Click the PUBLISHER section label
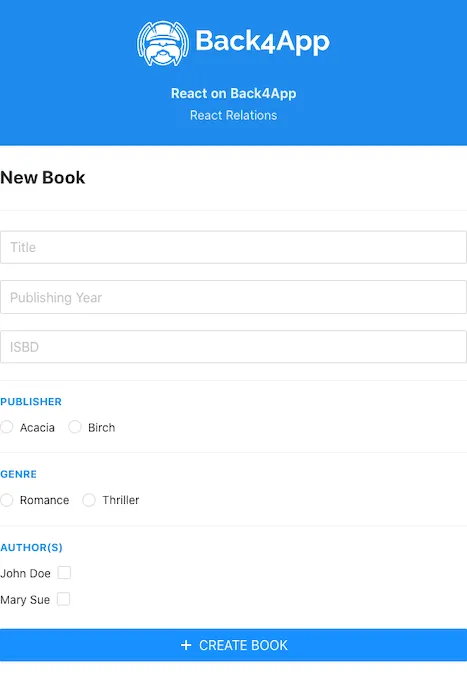Viewport: 467px width, 678px height. [x=31, y=402]
